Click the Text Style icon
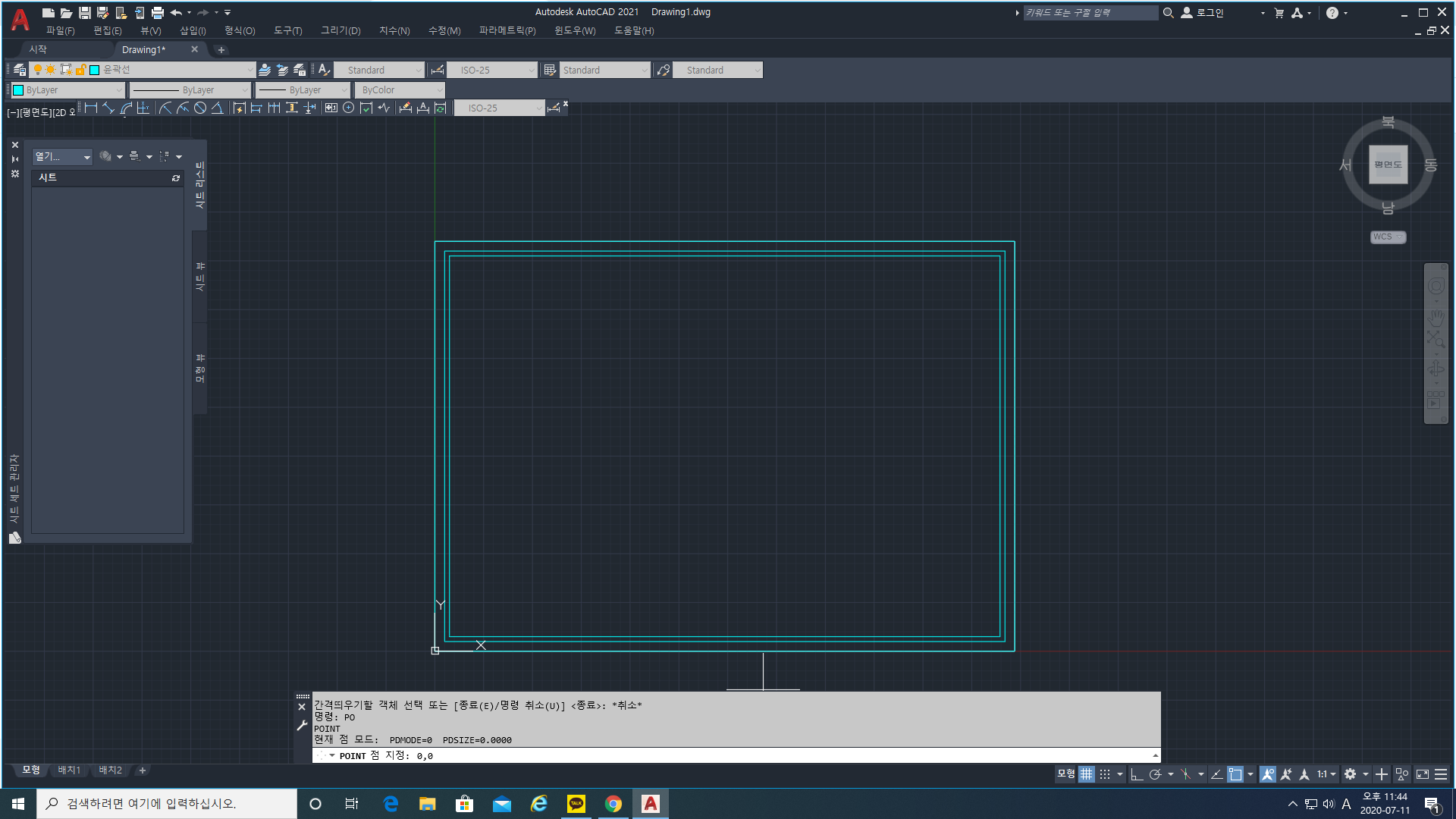The image size is (1456, 819). coord(324,70)
